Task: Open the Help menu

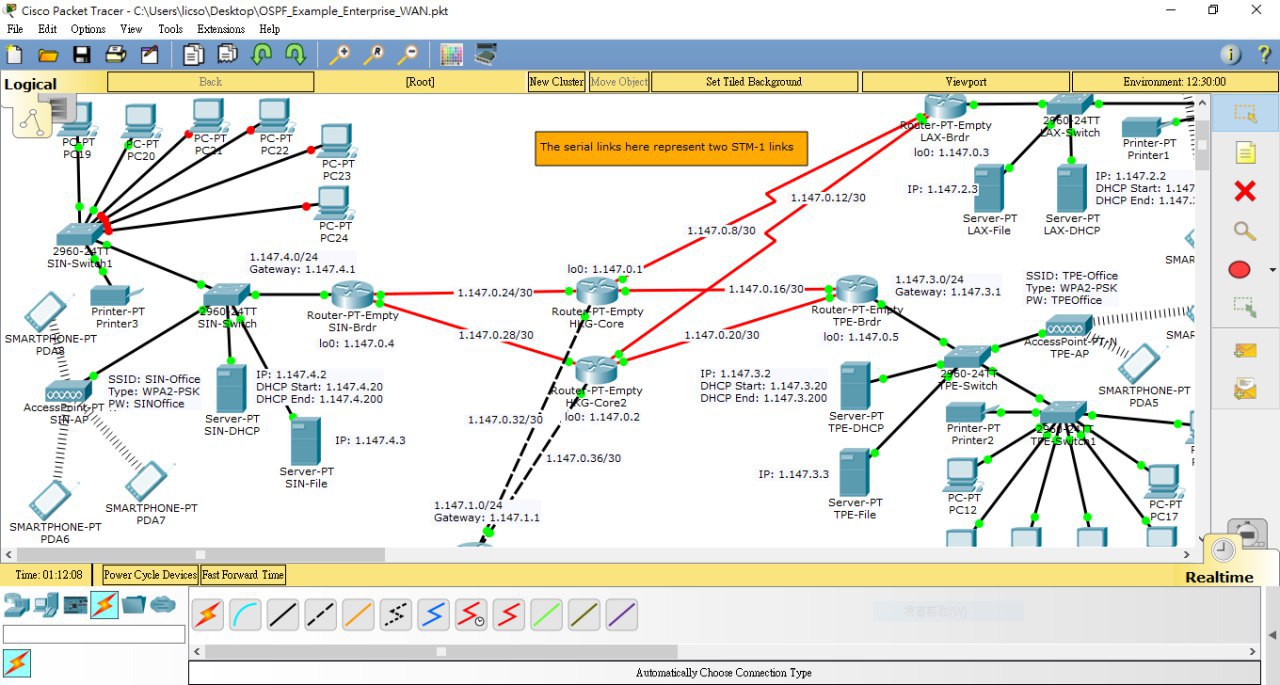Action: 269,29
